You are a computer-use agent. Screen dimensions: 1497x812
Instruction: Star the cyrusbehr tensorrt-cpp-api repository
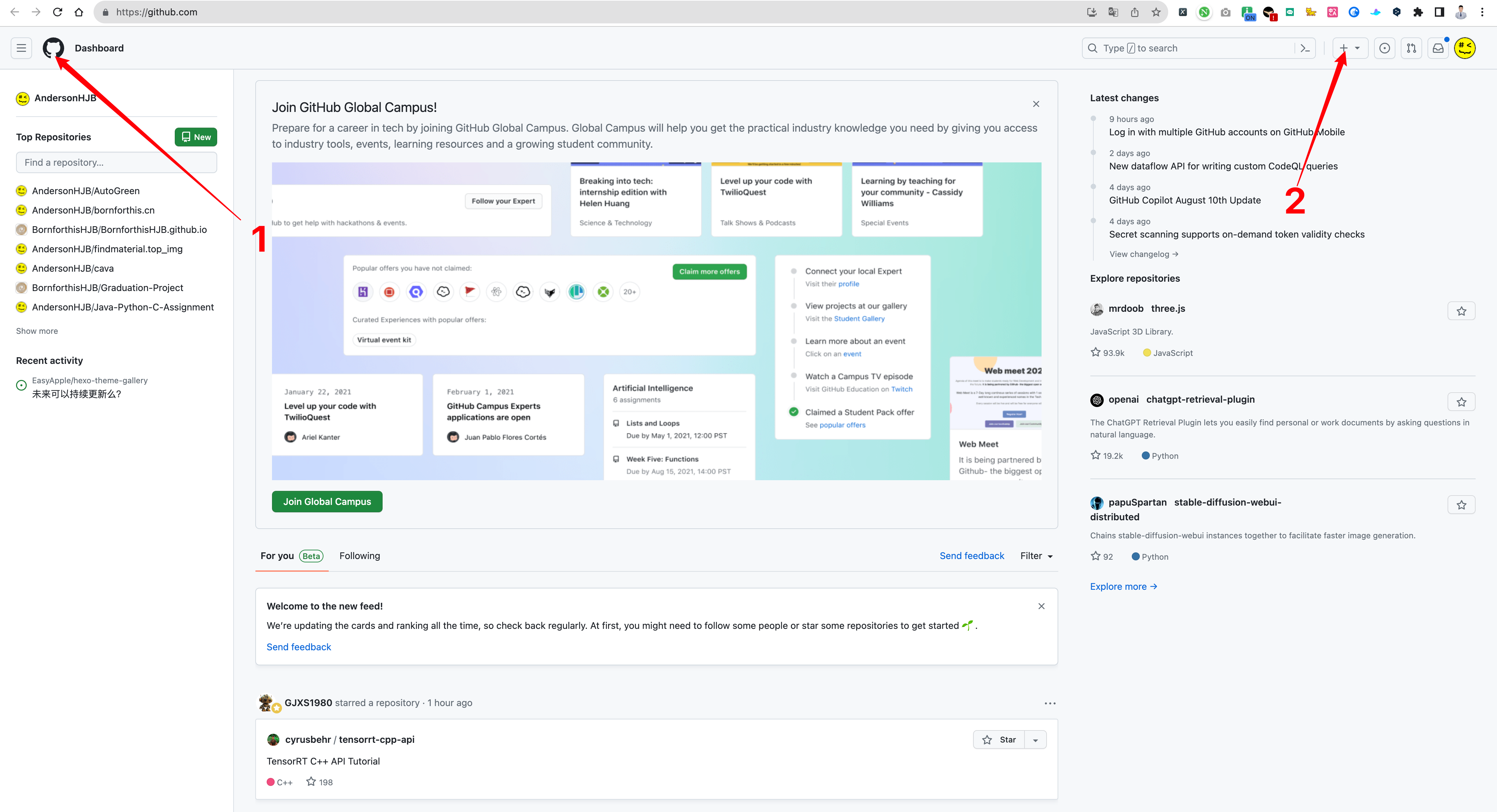pos(999,740)
